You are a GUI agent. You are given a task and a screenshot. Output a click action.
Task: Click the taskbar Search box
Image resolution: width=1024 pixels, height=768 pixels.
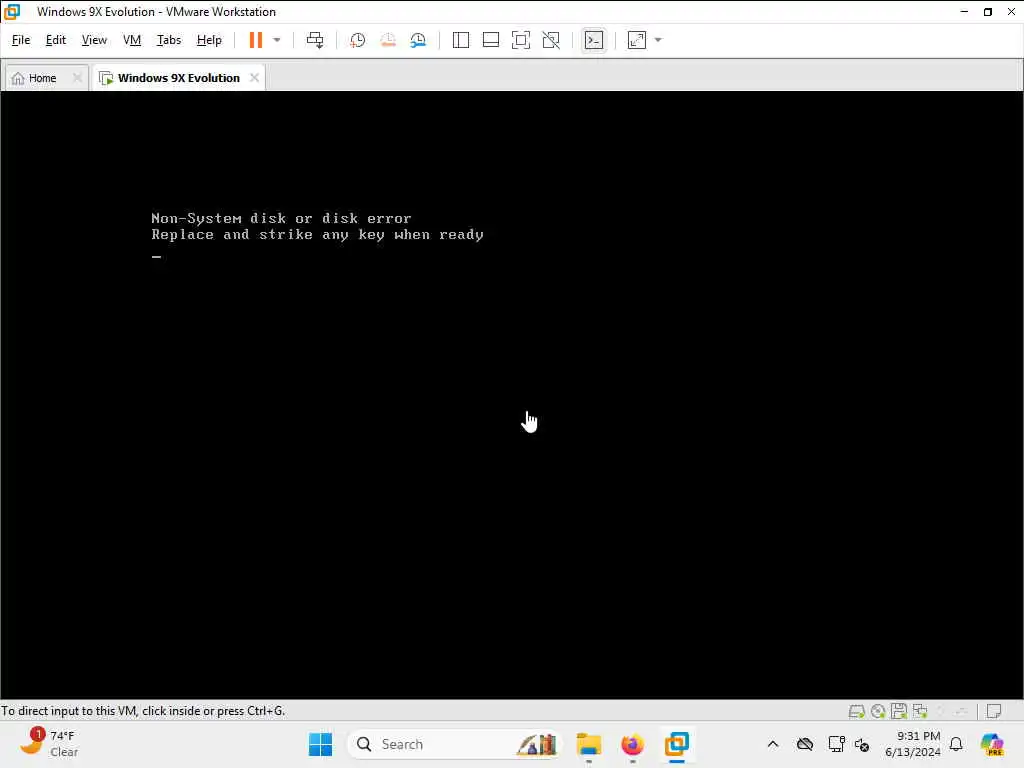click(455, 744)
